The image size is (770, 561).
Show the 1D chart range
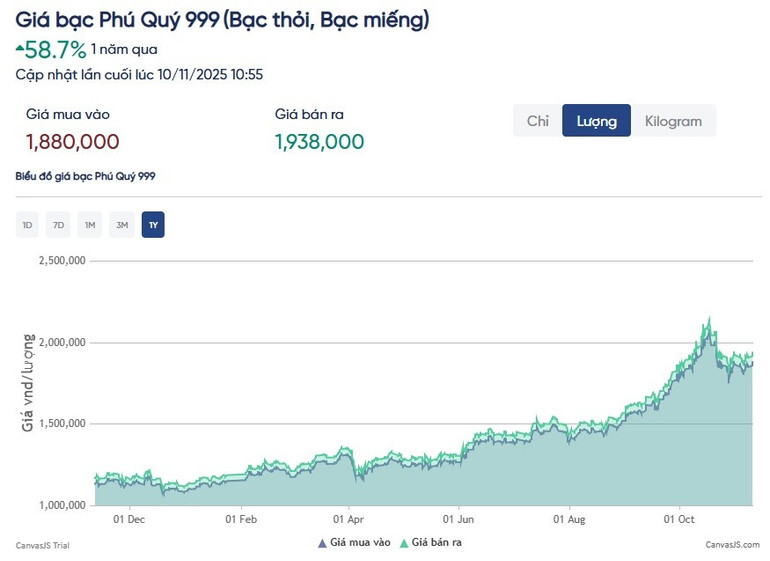(27, 225)
